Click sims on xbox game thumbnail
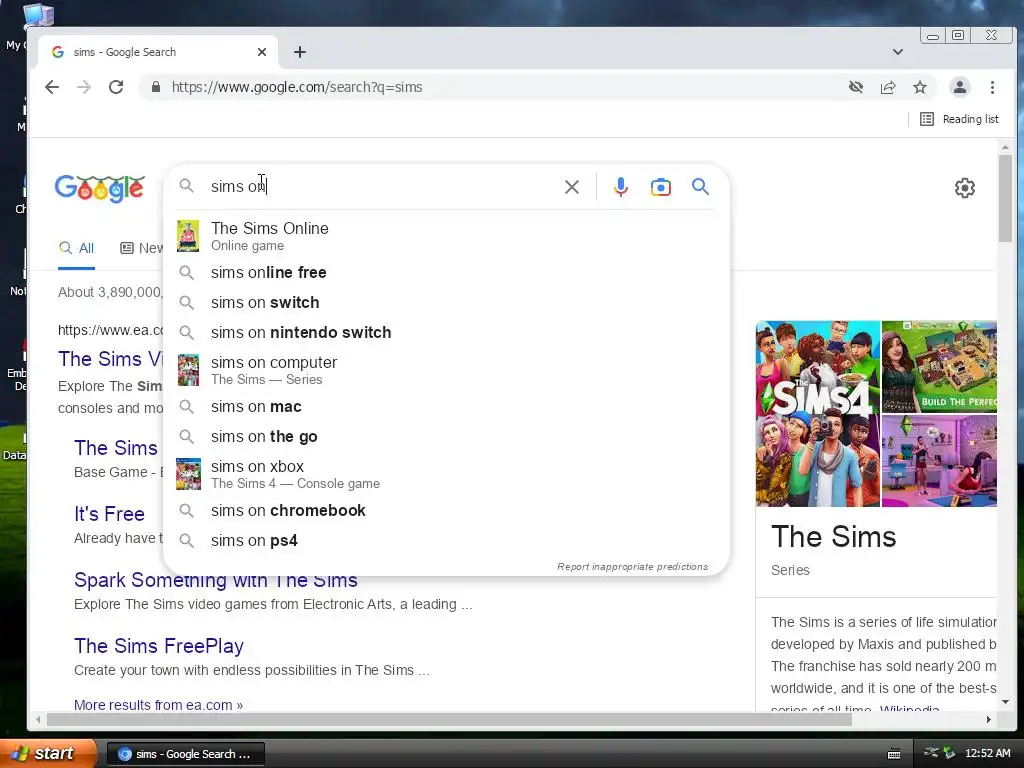This screenshot has width=1024, height=768. click(188, 474)
